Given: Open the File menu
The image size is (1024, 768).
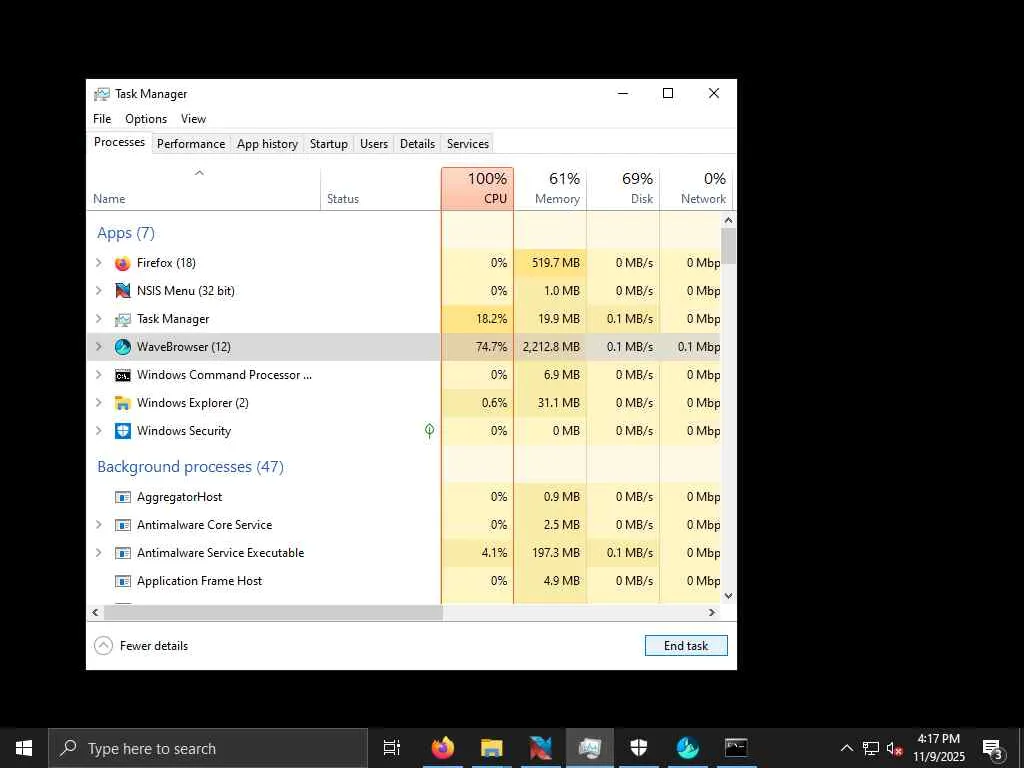Looking at the screenshot, I should pyautogui.click(x=102, y=119).
